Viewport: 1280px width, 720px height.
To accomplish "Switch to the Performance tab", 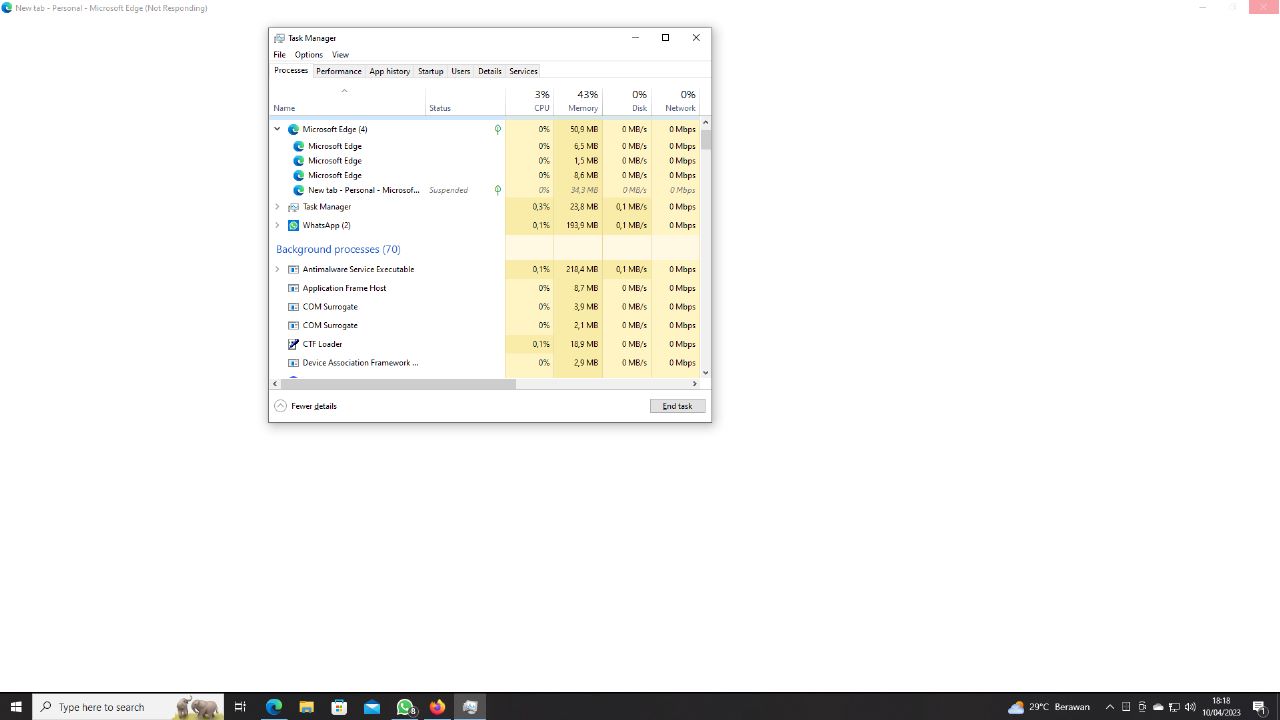I will coord(338,71).
